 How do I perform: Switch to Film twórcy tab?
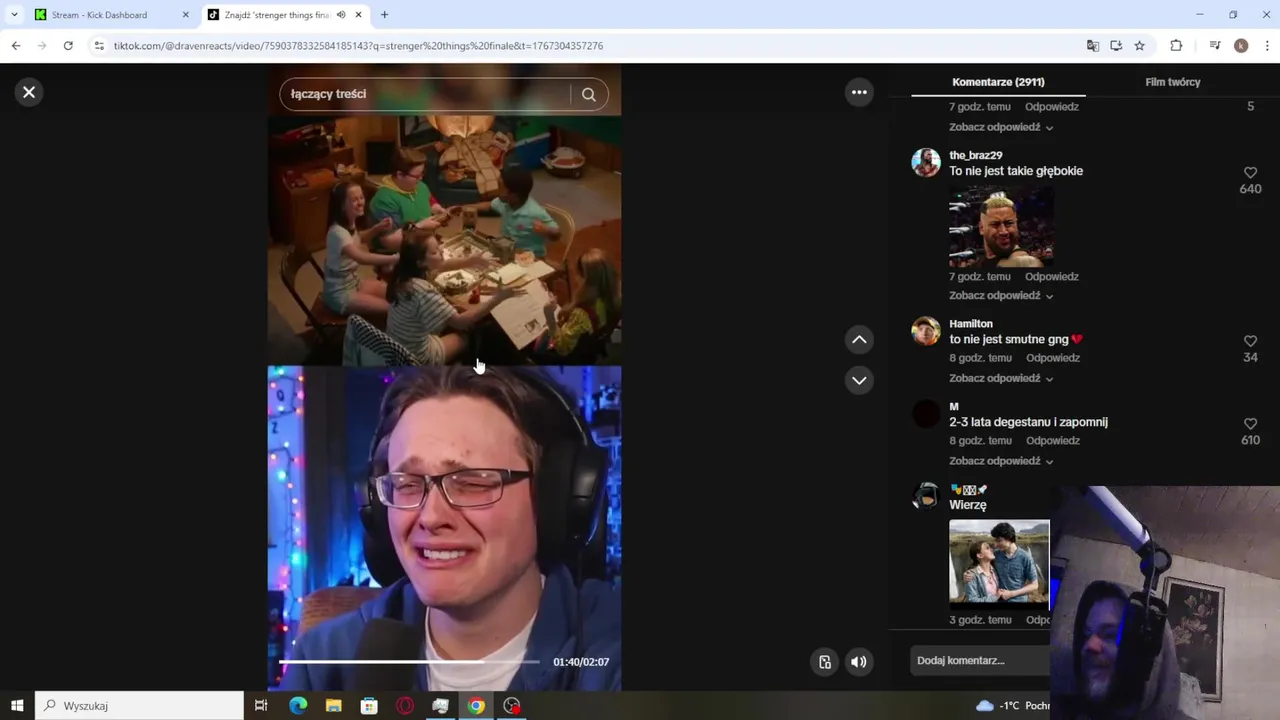(x=1172, y=82)
